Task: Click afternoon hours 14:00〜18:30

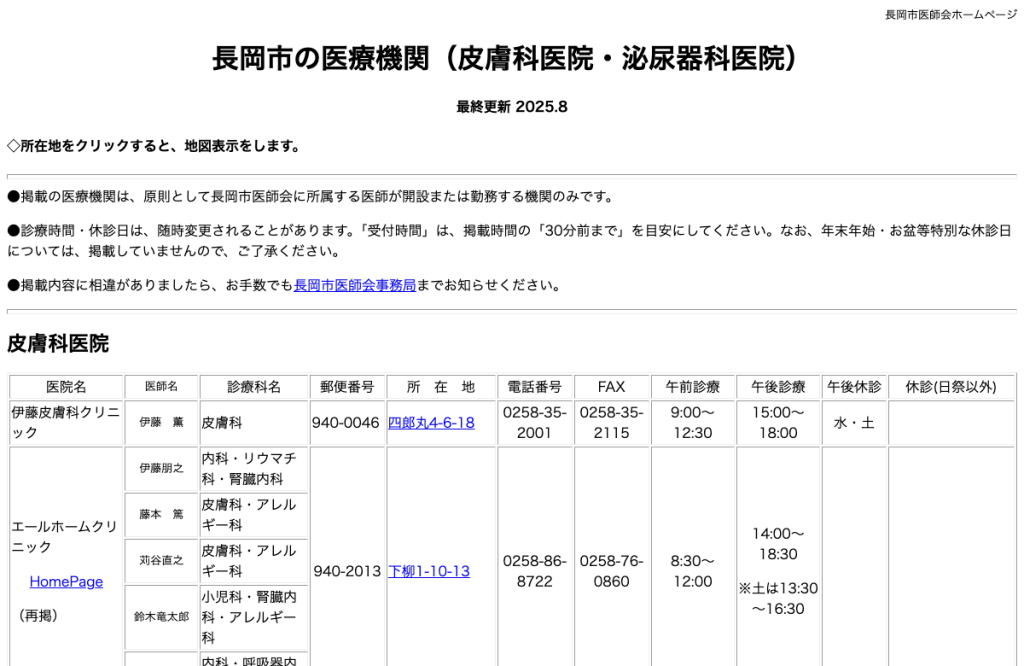Action: tap(778, 544)
